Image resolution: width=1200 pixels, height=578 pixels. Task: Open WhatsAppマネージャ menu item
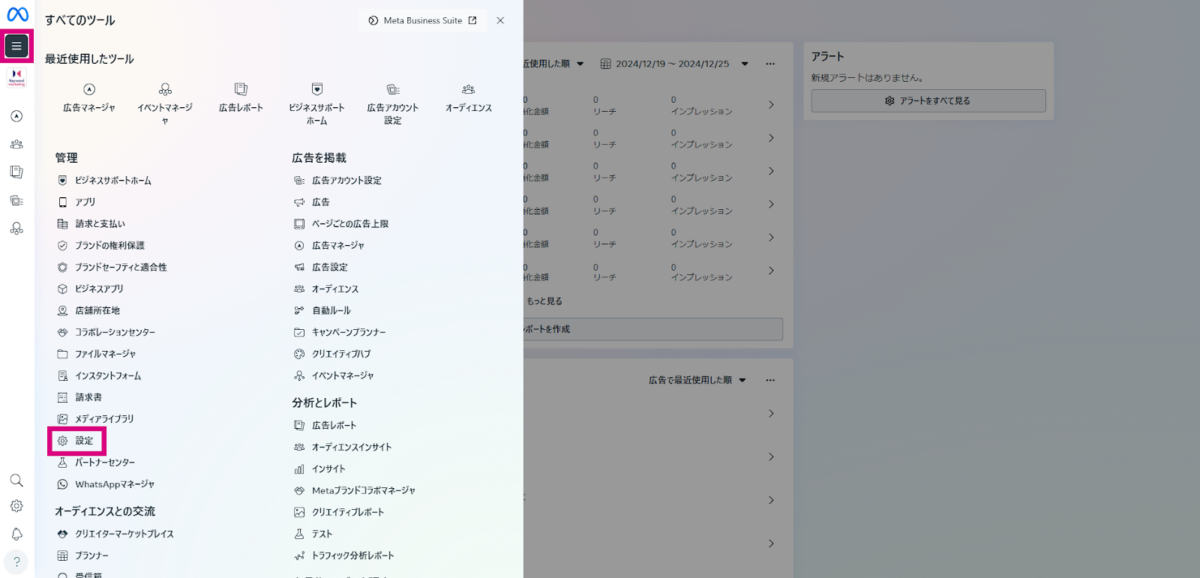coord(106,484)
